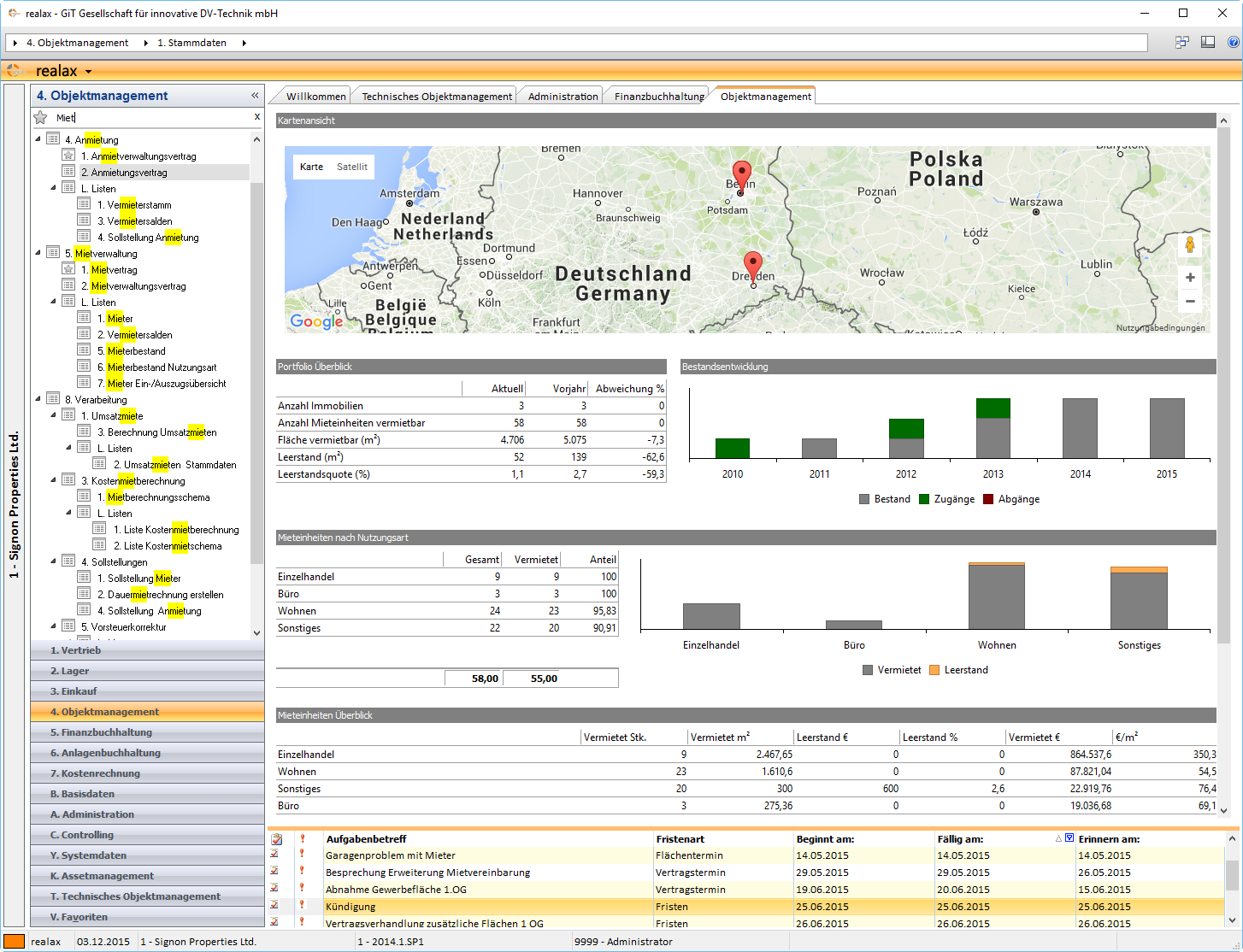Toggle the filter icon in Fällig am column

[1069, 838]
